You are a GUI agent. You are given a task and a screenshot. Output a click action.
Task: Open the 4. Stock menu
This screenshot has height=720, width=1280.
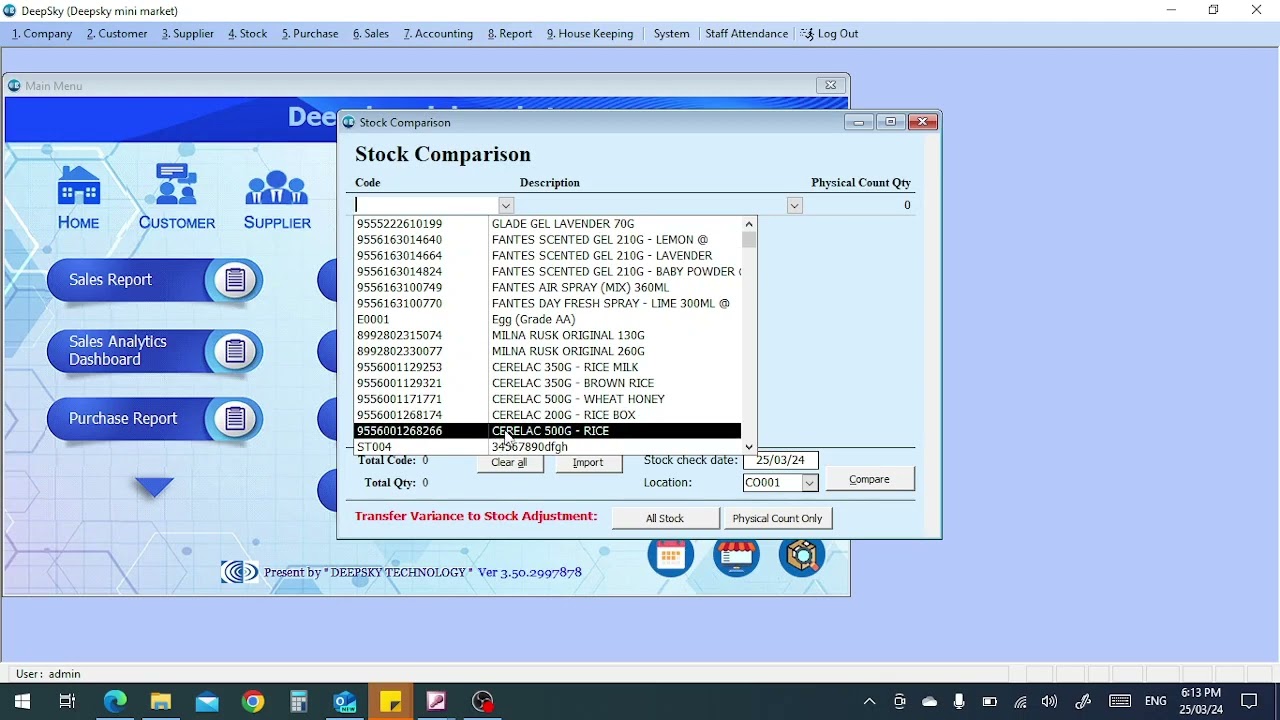[x=248, y=33]
